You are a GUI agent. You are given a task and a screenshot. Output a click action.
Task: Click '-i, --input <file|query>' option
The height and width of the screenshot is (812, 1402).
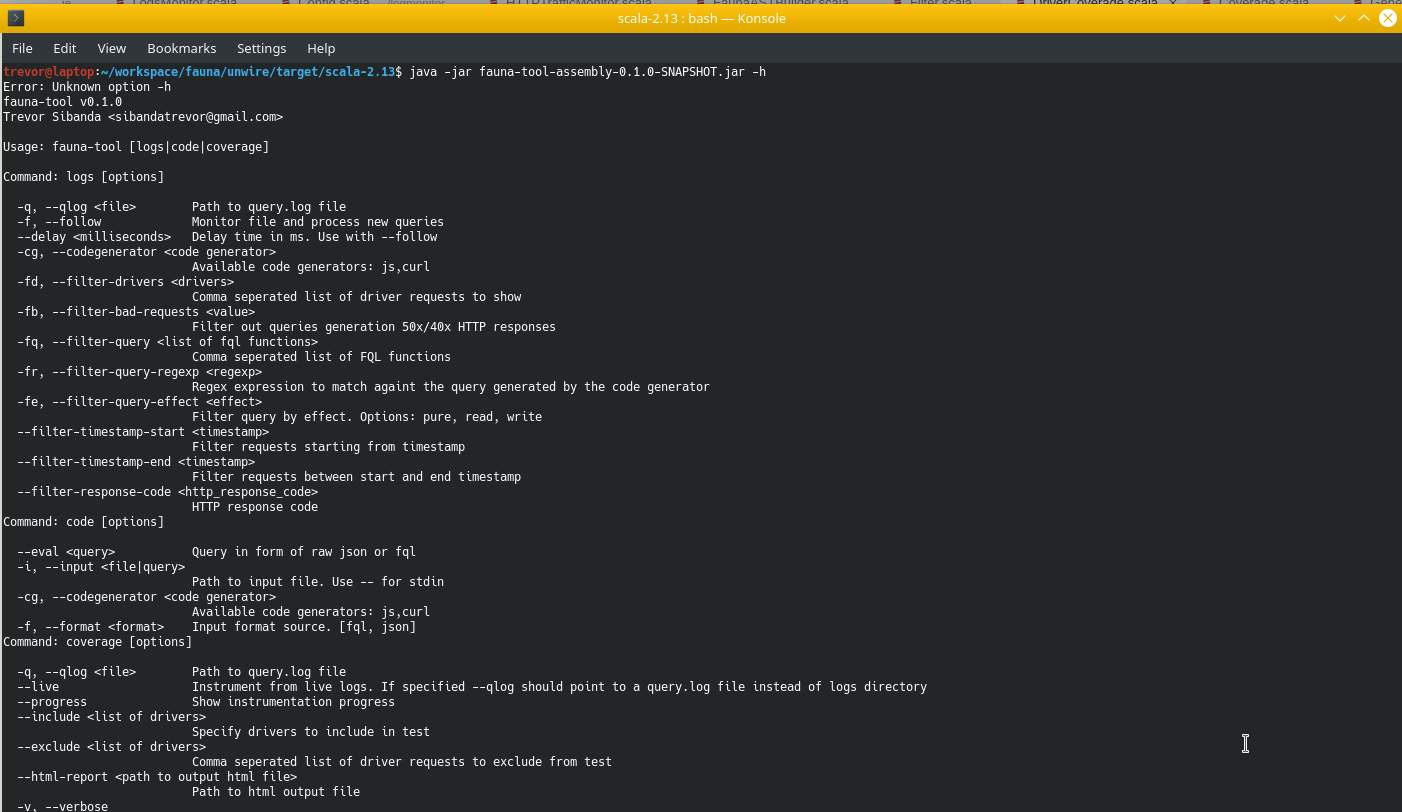[x=101, y=567]
